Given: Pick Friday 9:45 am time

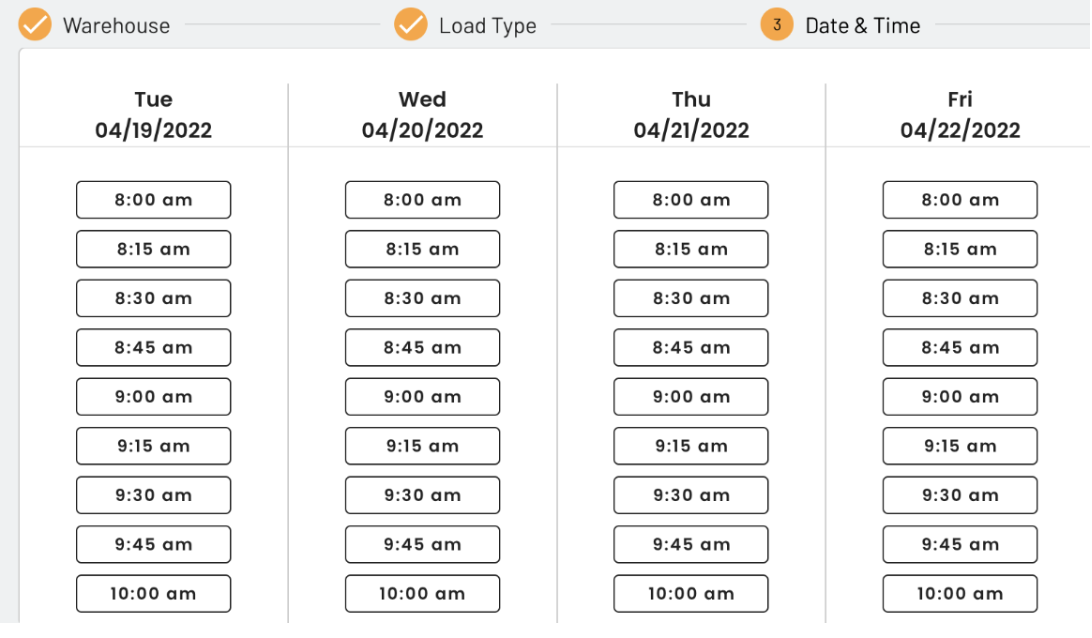Looking at the screenshot, I should (960, 545).
